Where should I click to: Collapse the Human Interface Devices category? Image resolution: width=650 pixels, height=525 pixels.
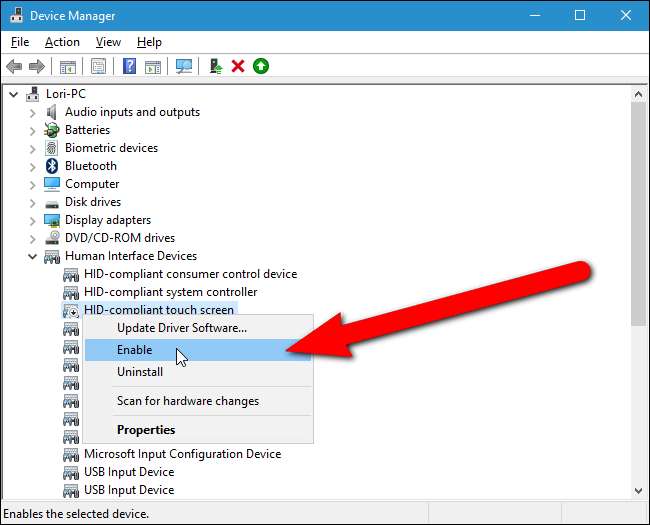(32, 256)
